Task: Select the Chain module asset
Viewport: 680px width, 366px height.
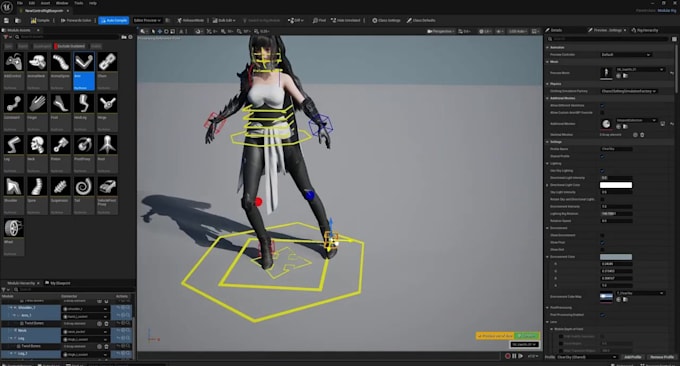Action: [x=107, y=71]
